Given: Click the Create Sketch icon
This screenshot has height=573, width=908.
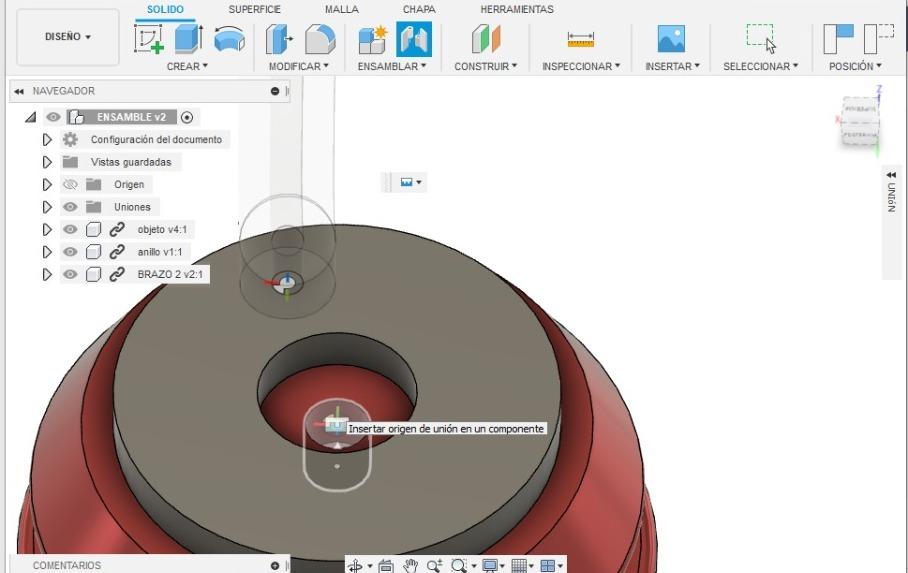Looking at the screenshot, I should pyautogui.click(x=149, y=39).
